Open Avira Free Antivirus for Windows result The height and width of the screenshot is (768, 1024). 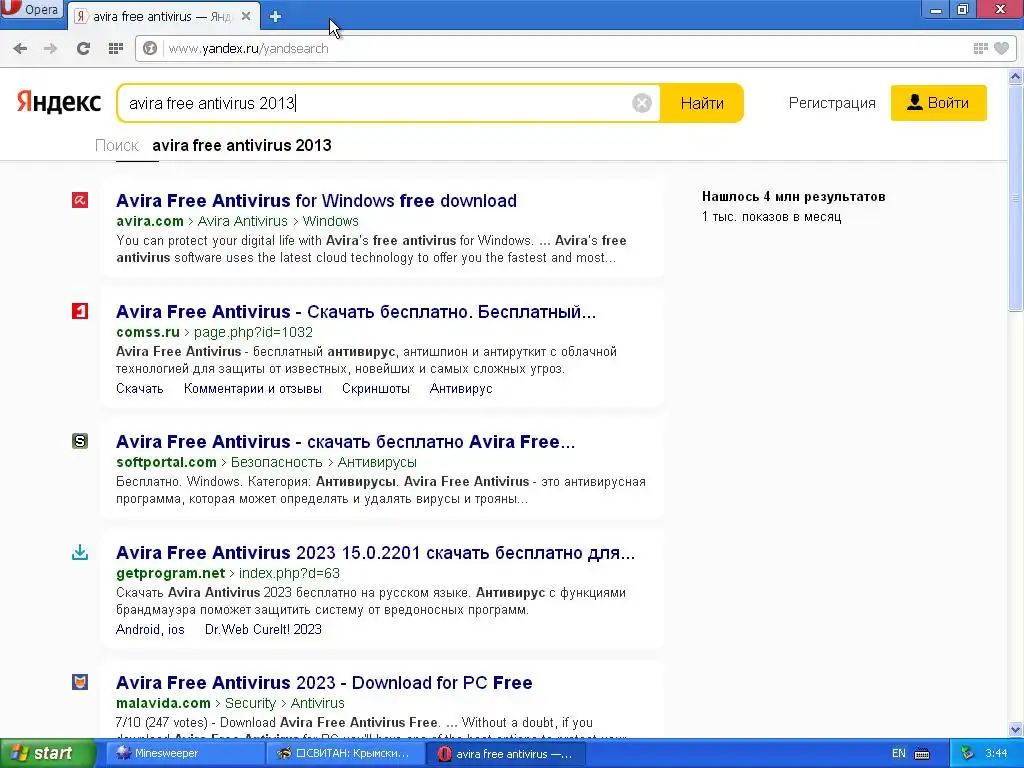(316, 200)
